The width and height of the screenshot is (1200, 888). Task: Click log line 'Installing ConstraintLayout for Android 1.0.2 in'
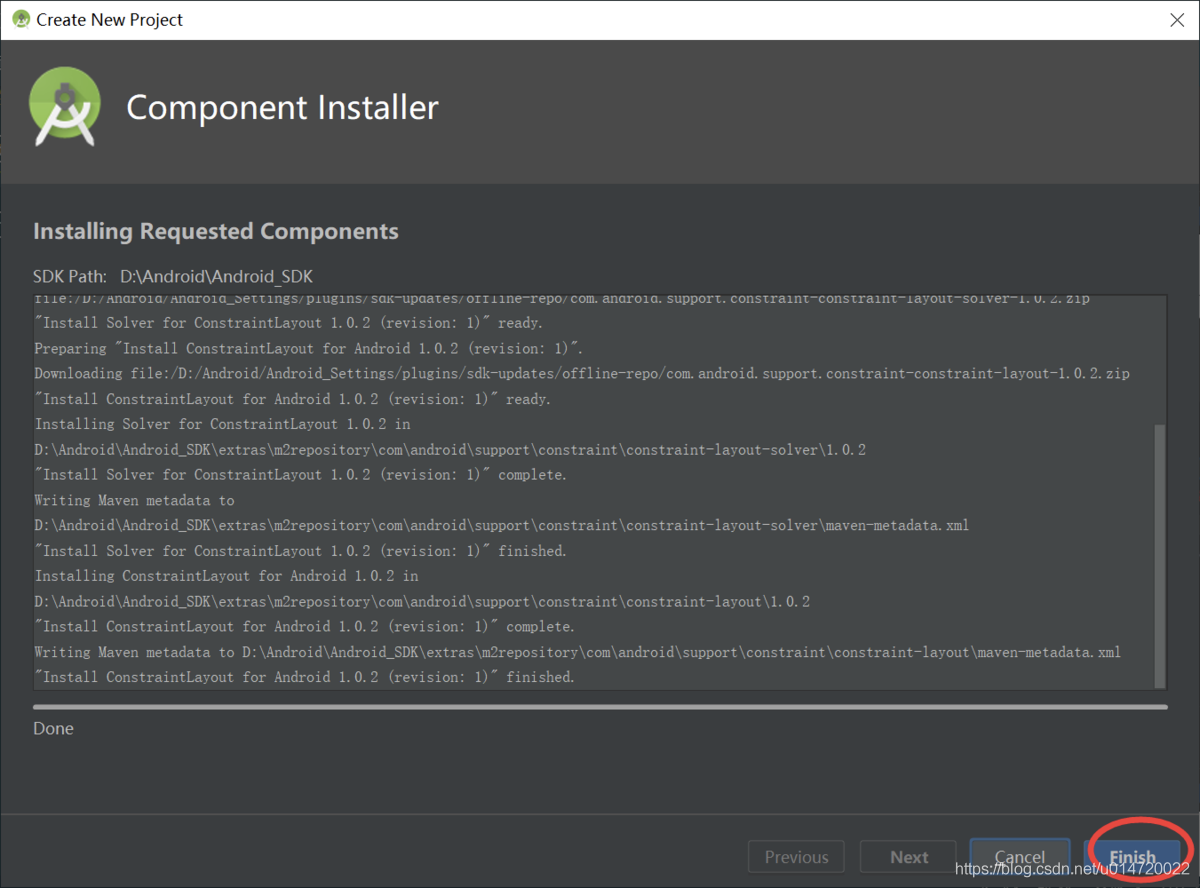(x=226, y=576)
